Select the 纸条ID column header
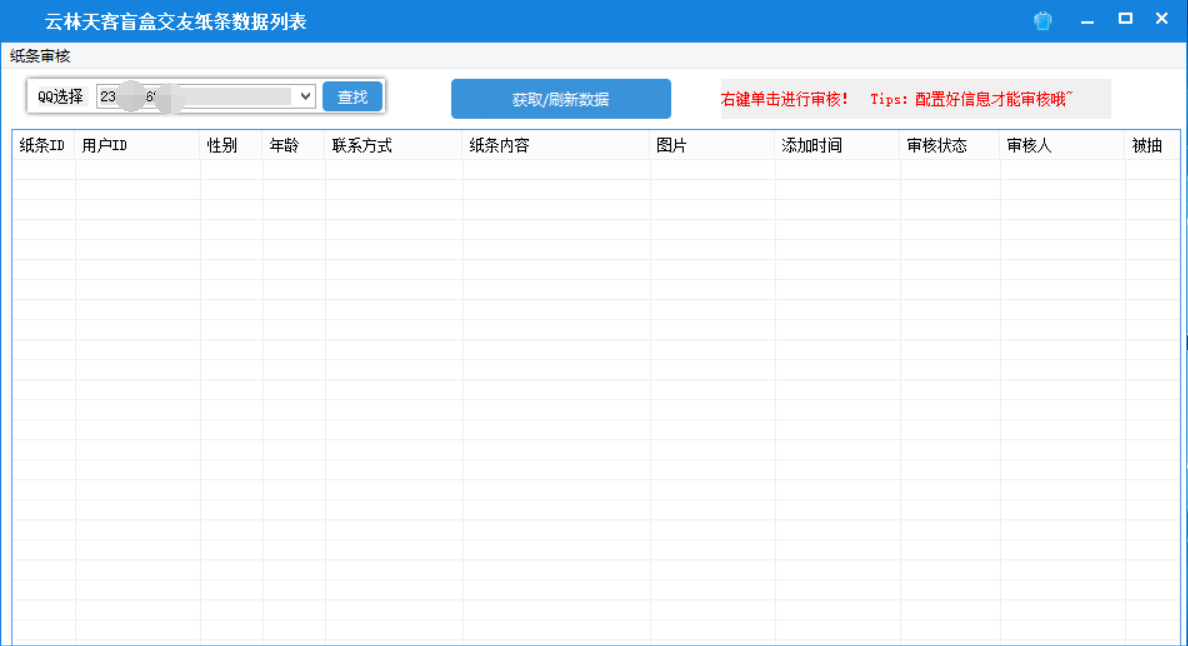Image resolution: width=1188 pixels, height=646 pixels. [40, 144]
